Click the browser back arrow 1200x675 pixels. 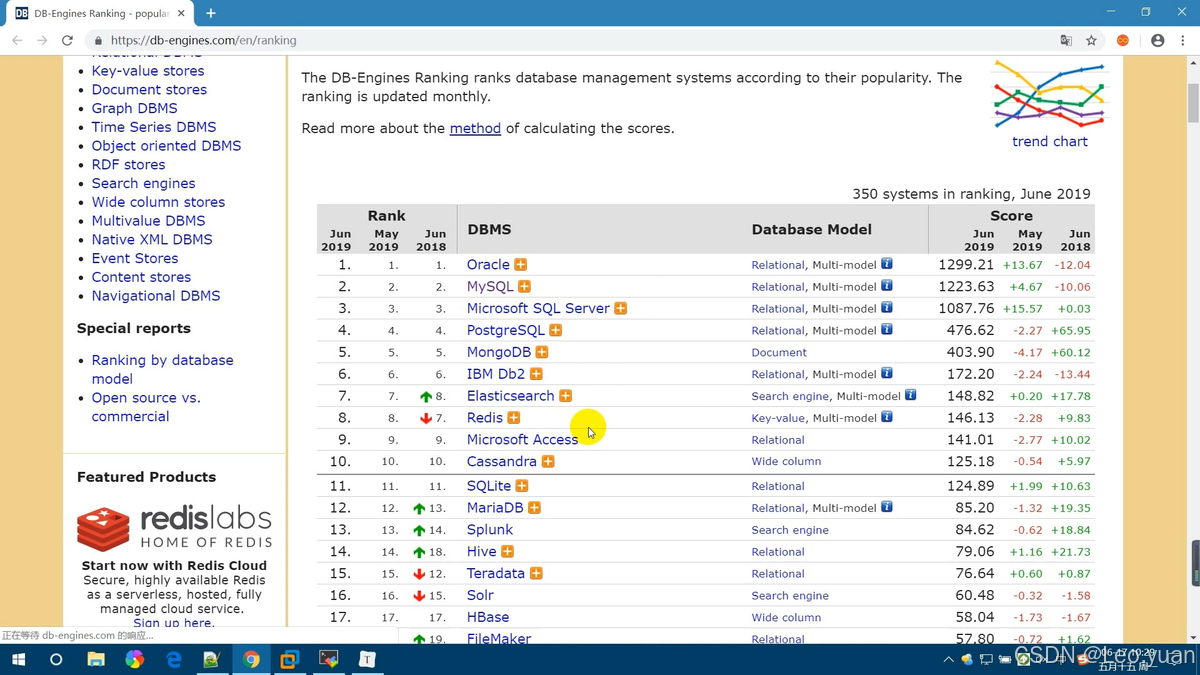pos(17,41)
